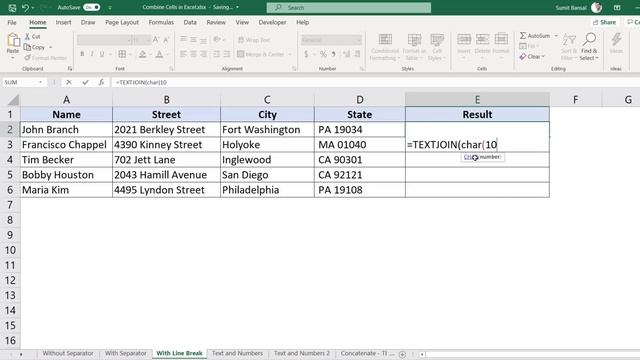Click the Enter checkmark in formula bar
Screen dimensions: 640x360
[85, 82]
